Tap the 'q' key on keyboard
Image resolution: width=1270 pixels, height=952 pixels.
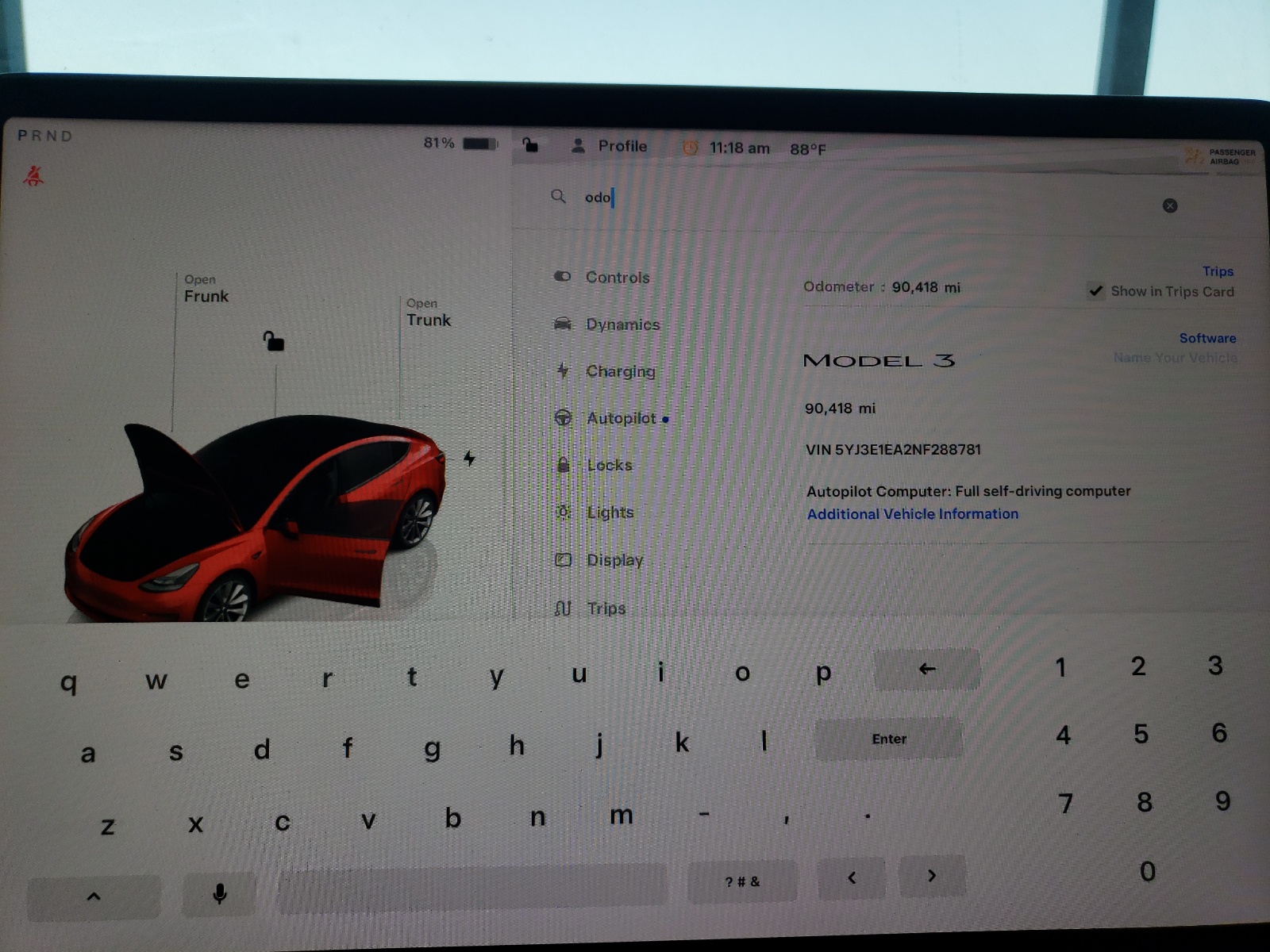pyautogui.click(x=69, y=682)
